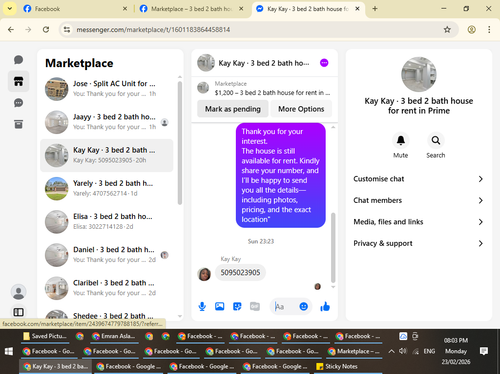
Task: Expand Media, files and links section
Action: click(x=419, y=222)
